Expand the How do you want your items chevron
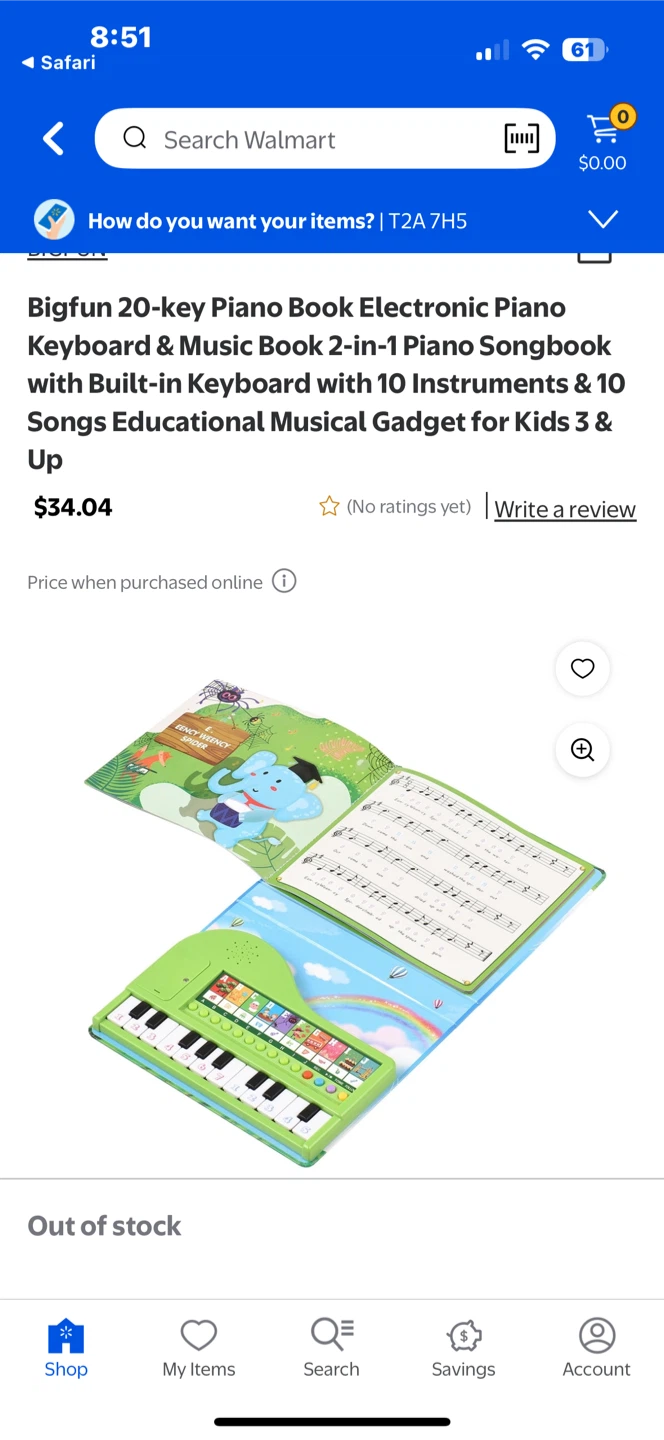This screenshot has width=664, height=1440. coord(603,220)
